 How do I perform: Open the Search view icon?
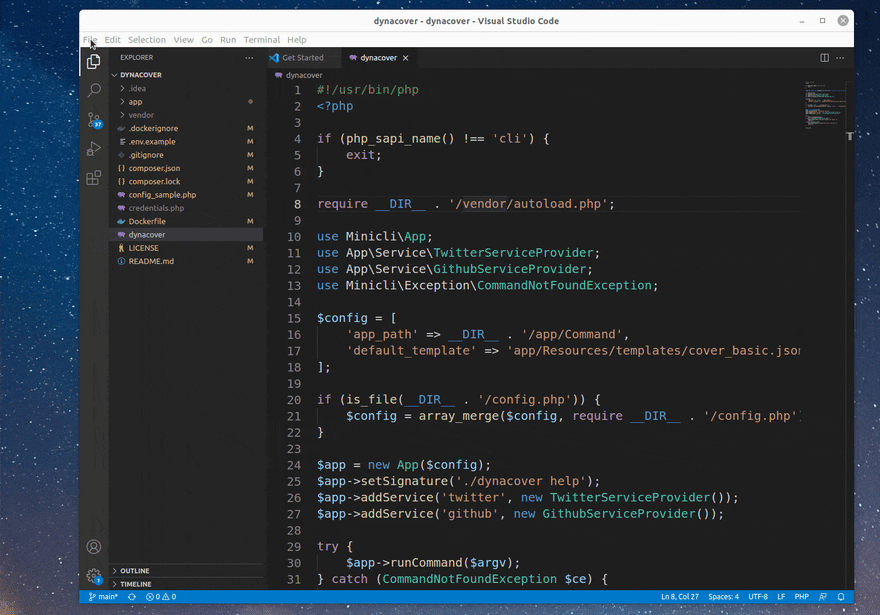pyautogui.click(x=94, y=90)
